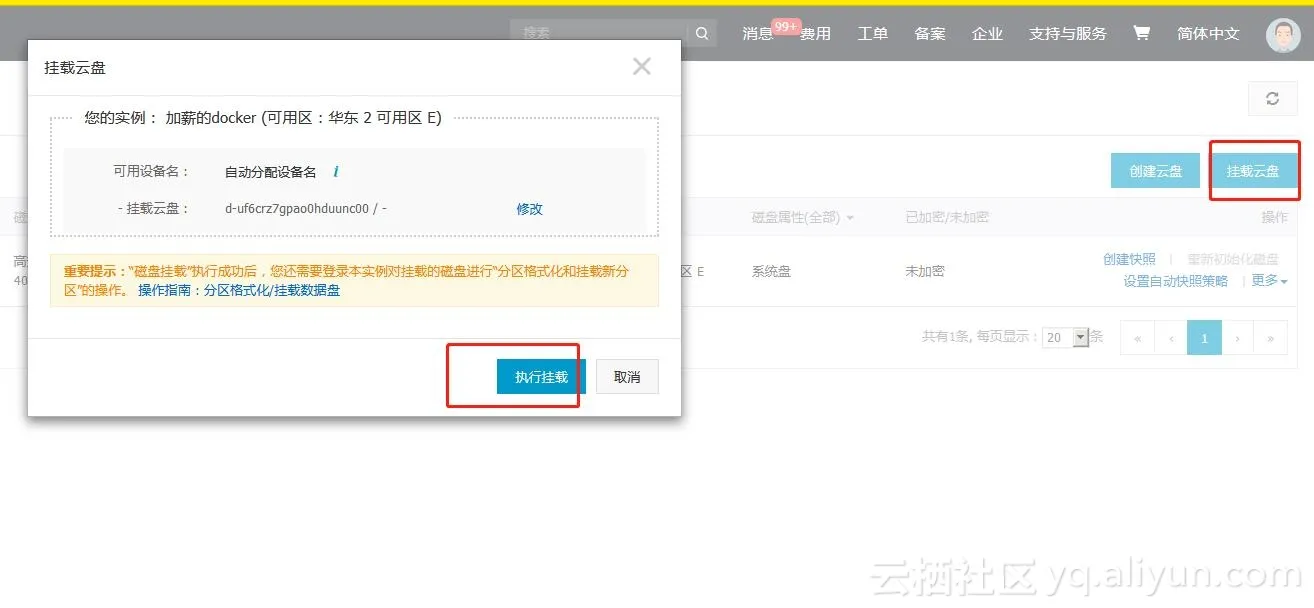
Task: Click the 创建云盘 button
Action: click(1155, 171)
